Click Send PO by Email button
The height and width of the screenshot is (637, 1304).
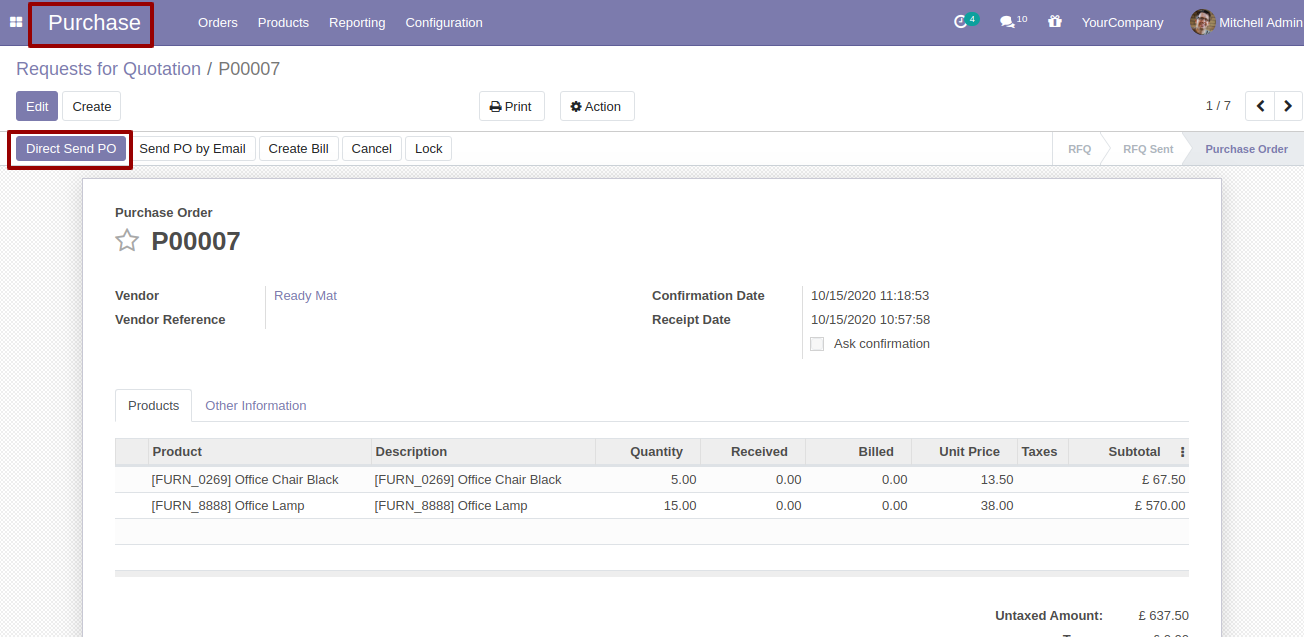(x=192, y=149)
